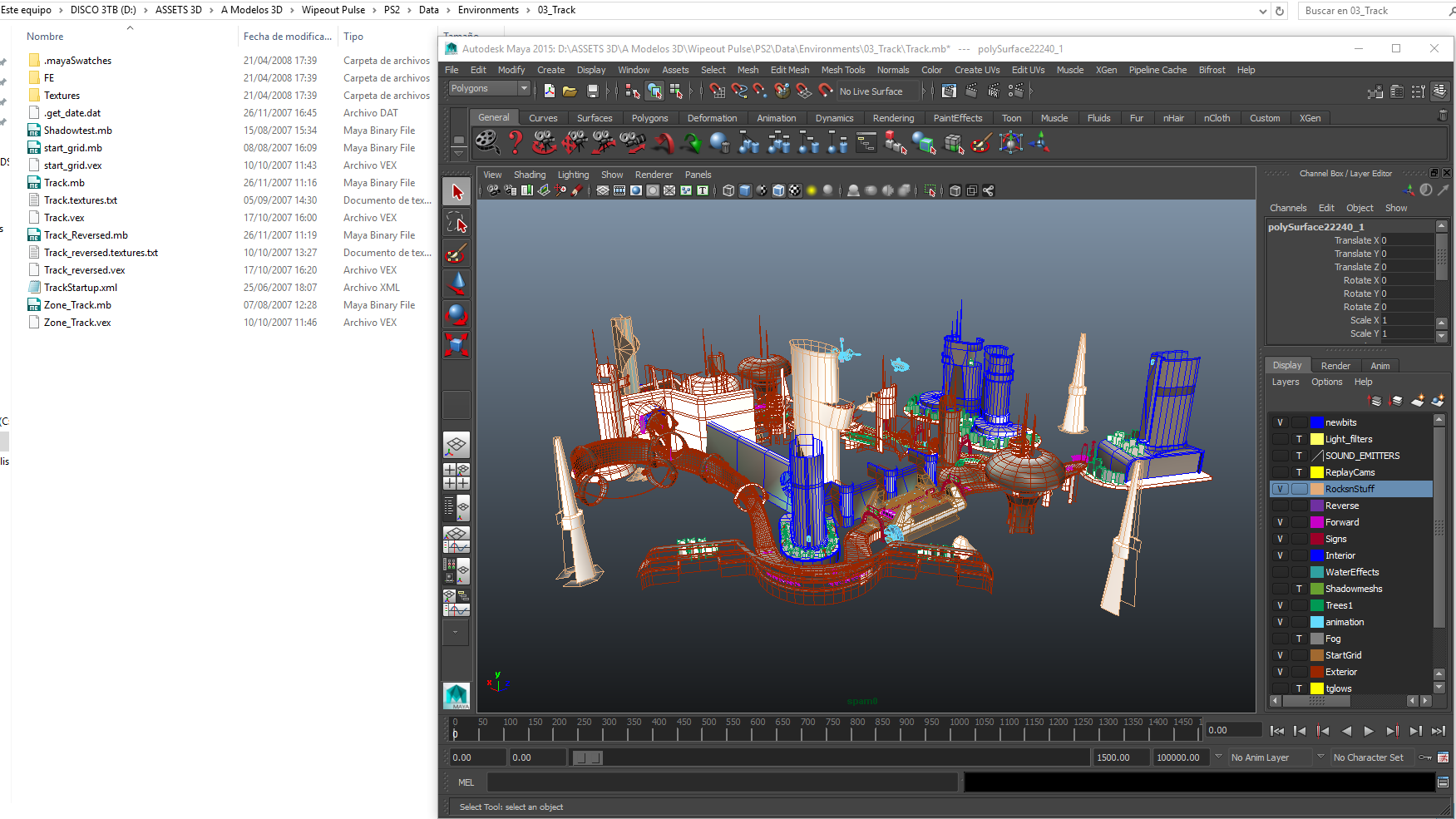Switch to the Rendering shelf tab

click(x=893, y=118)
